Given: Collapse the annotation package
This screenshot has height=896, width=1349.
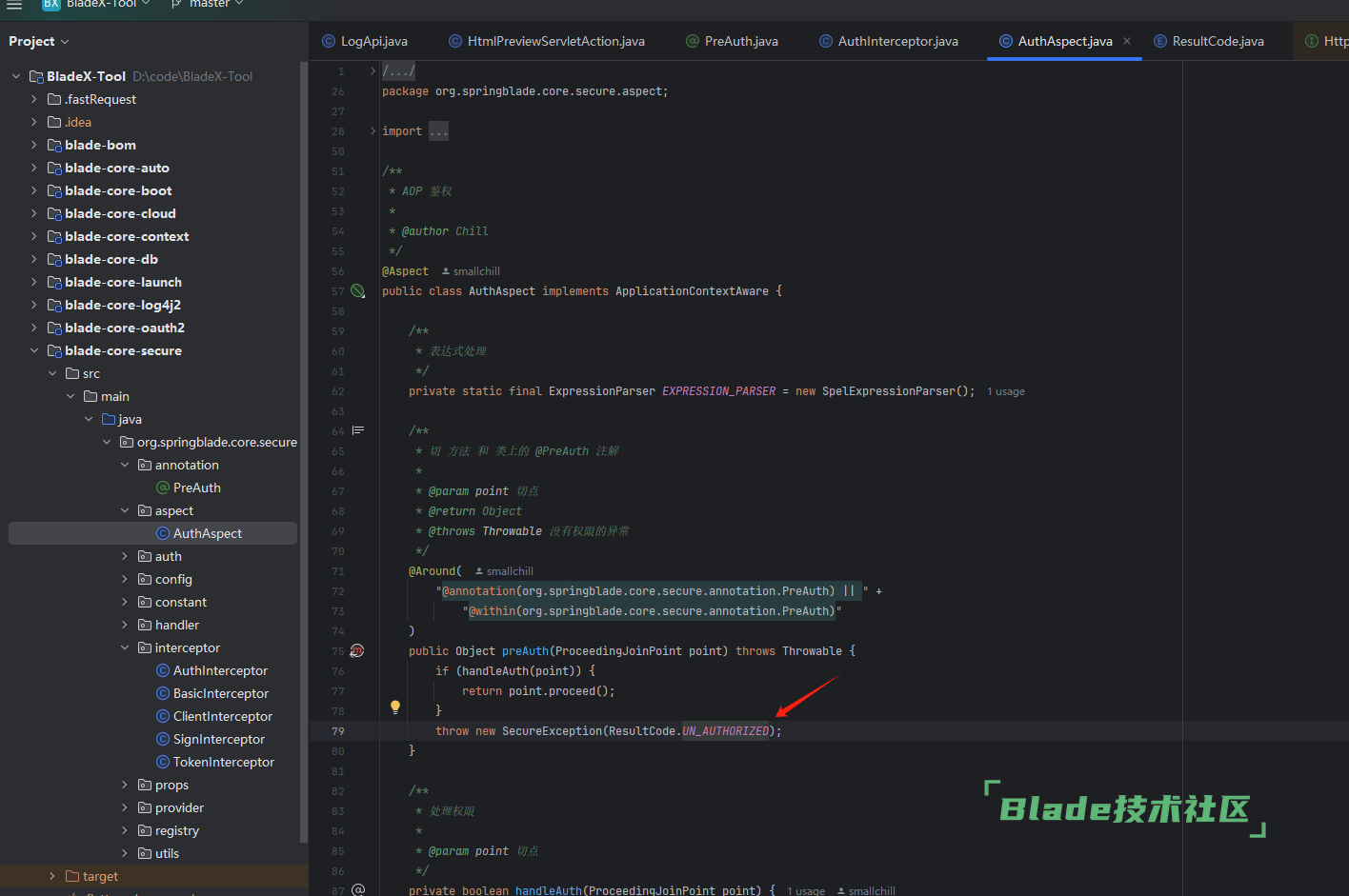Looking at the screenshot, I should pyautogui.click(x=125, y=465).
